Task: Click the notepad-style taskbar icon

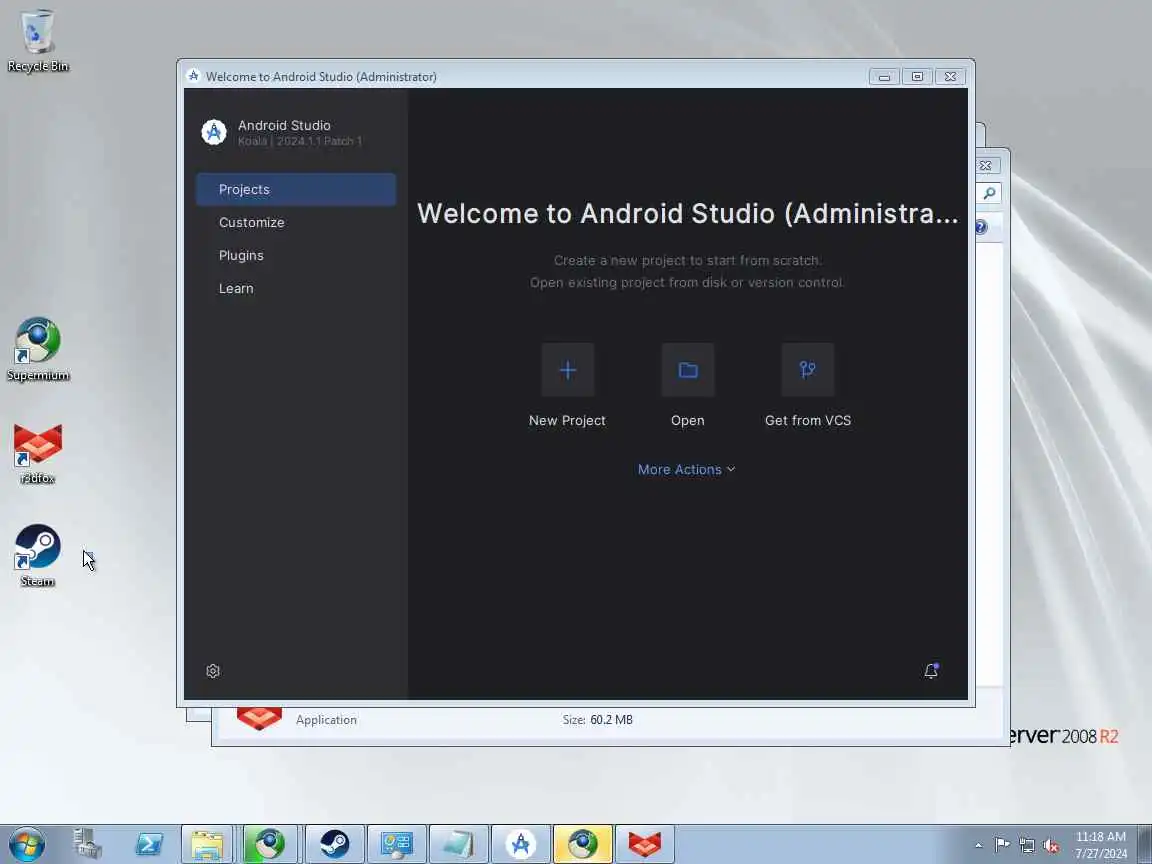Action: pyautogui.click(x=458, y=844)
